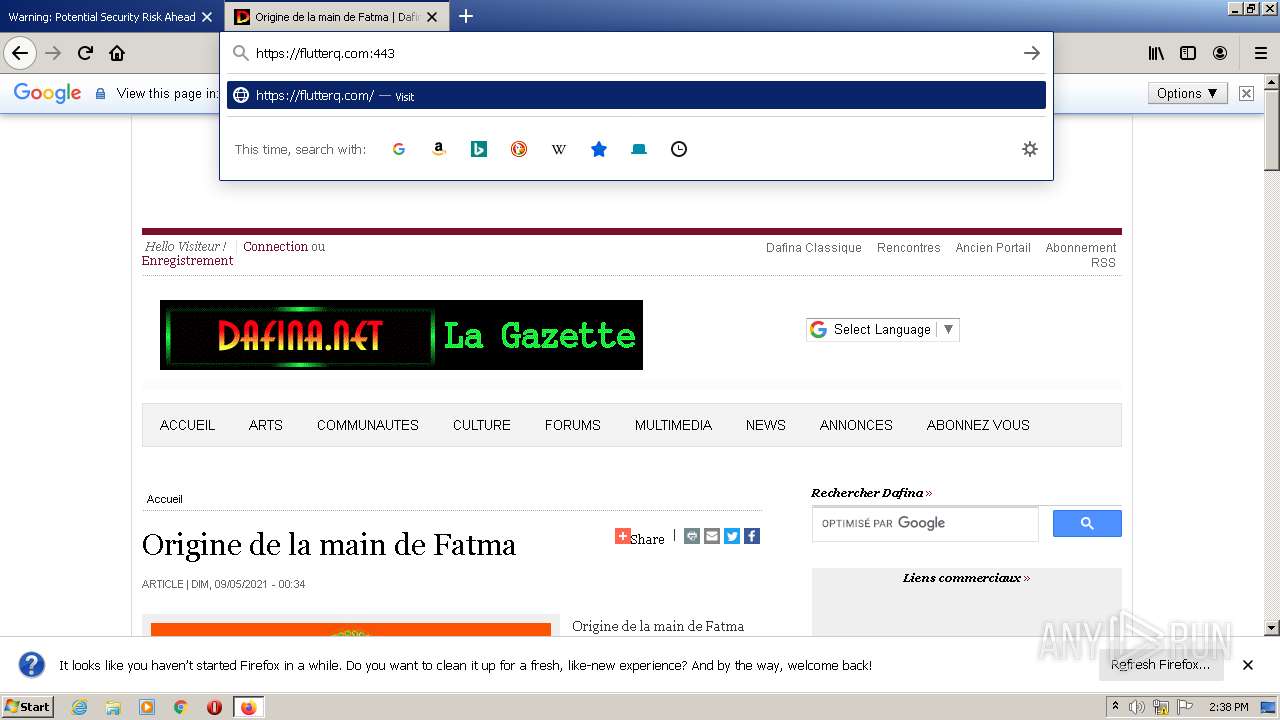
Task: Click the Refresh Firefox button
Action: coord(1161,665)
